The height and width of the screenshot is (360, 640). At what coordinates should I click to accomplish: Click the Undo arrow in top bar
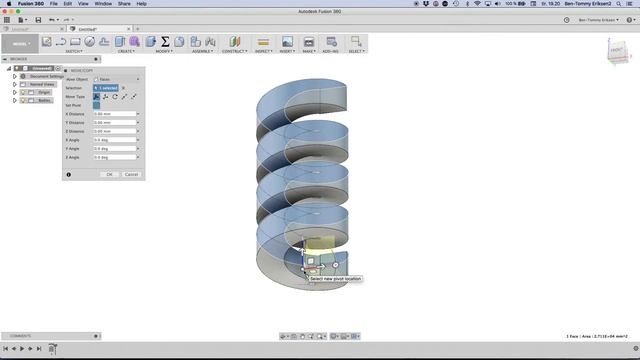point(51,20)
